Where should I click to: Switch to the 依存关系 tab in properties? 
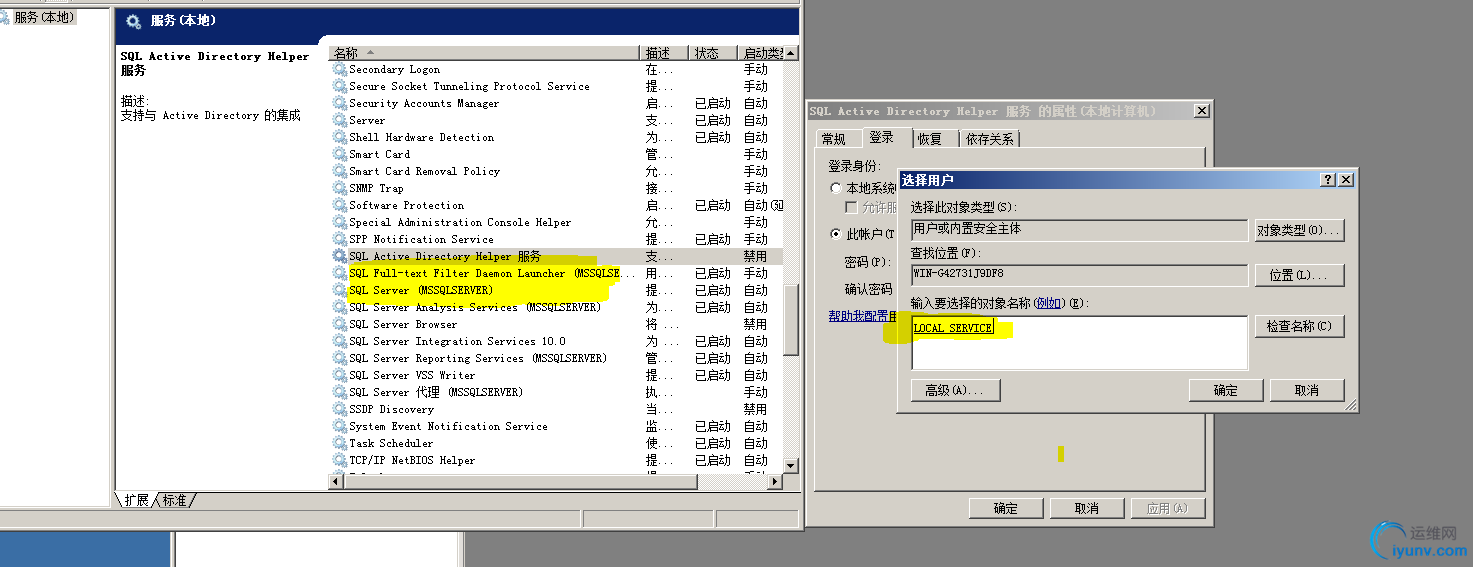[990, 139]
